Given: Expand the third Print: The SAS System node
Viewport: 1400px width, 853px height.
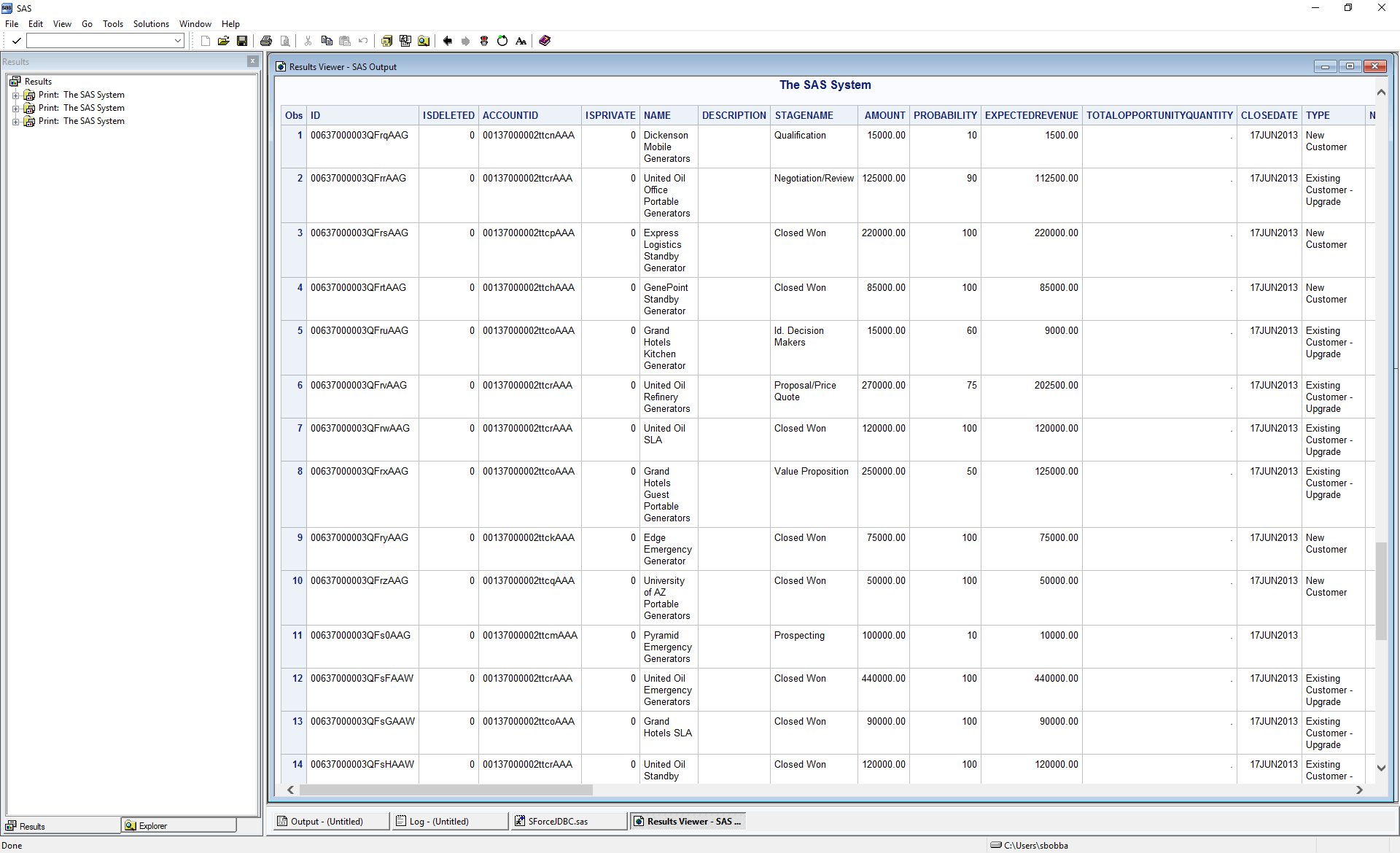Looking at the screenshot, I should pyautogui.click(x=15, y=122).
